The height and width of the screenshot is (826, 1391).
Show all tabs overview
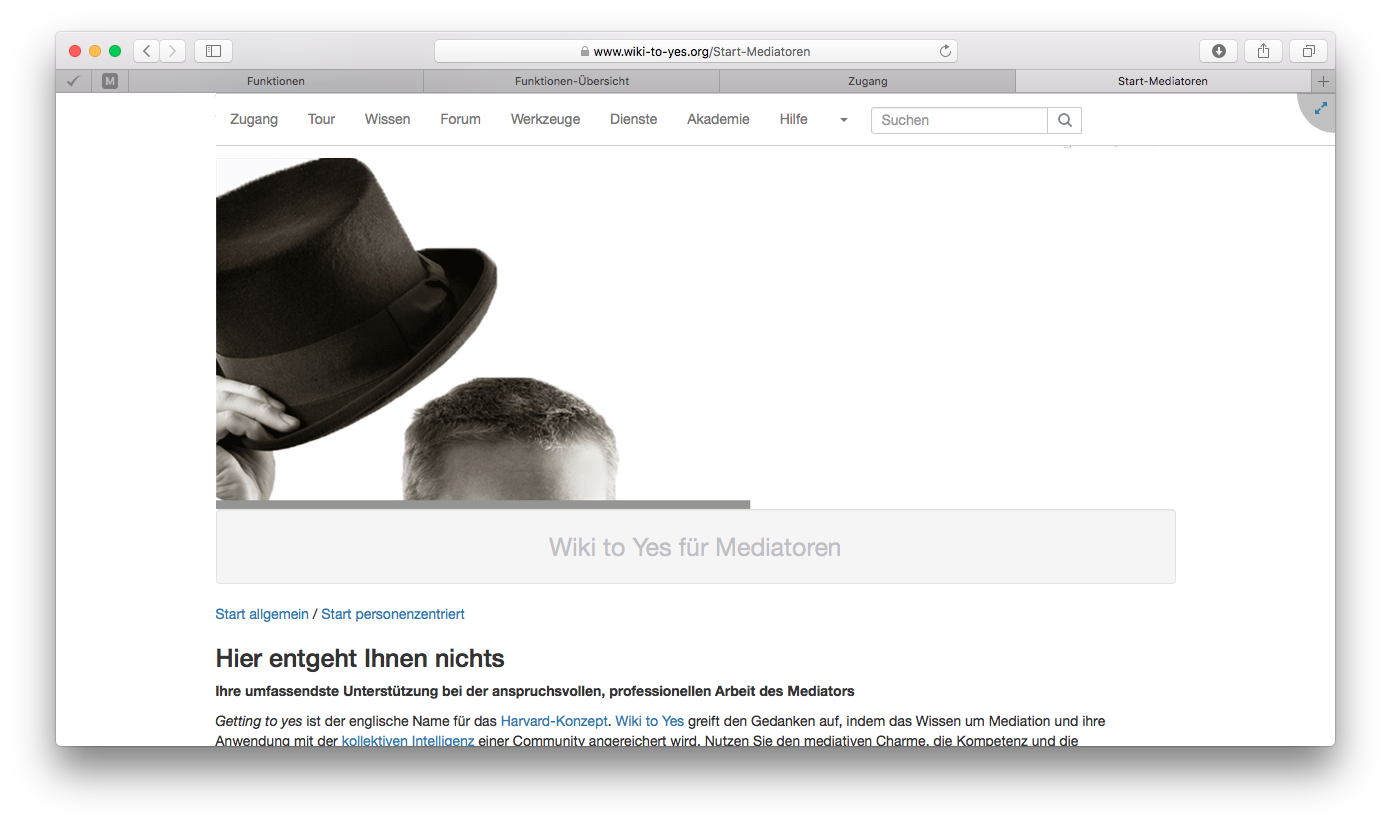coord(1308,51)
